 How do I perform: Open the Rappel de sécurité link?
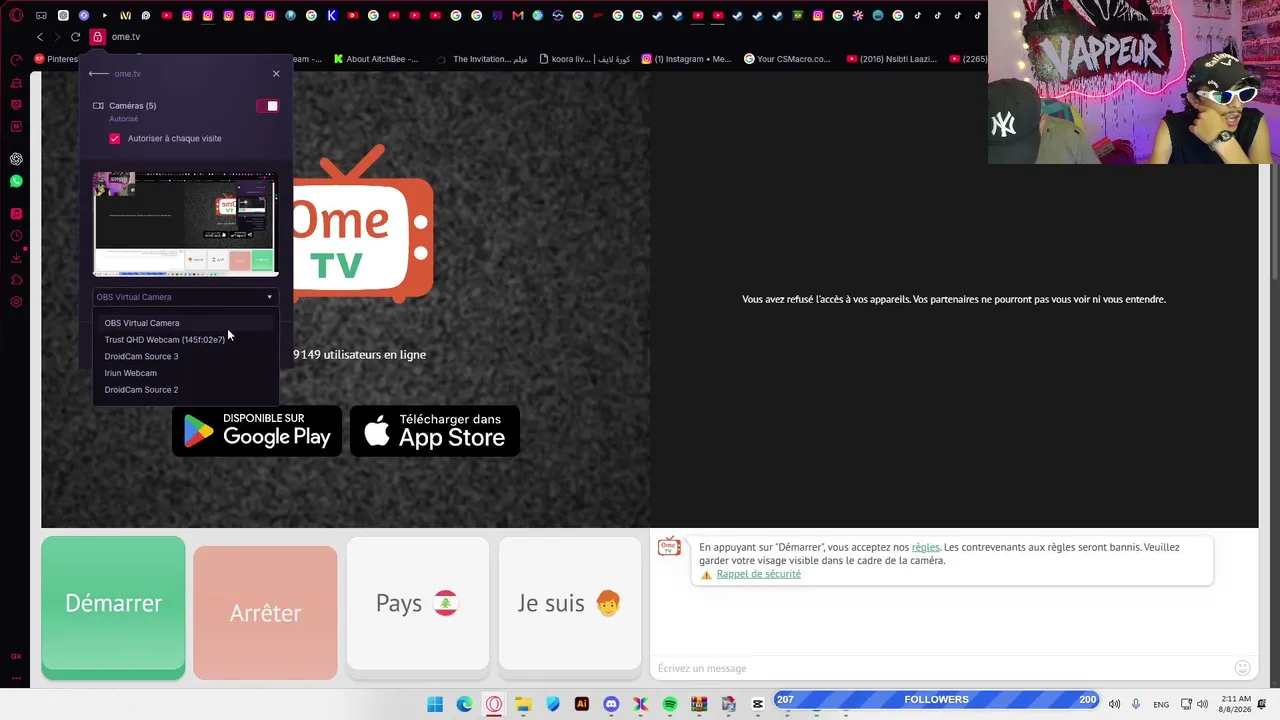point(759,574)
